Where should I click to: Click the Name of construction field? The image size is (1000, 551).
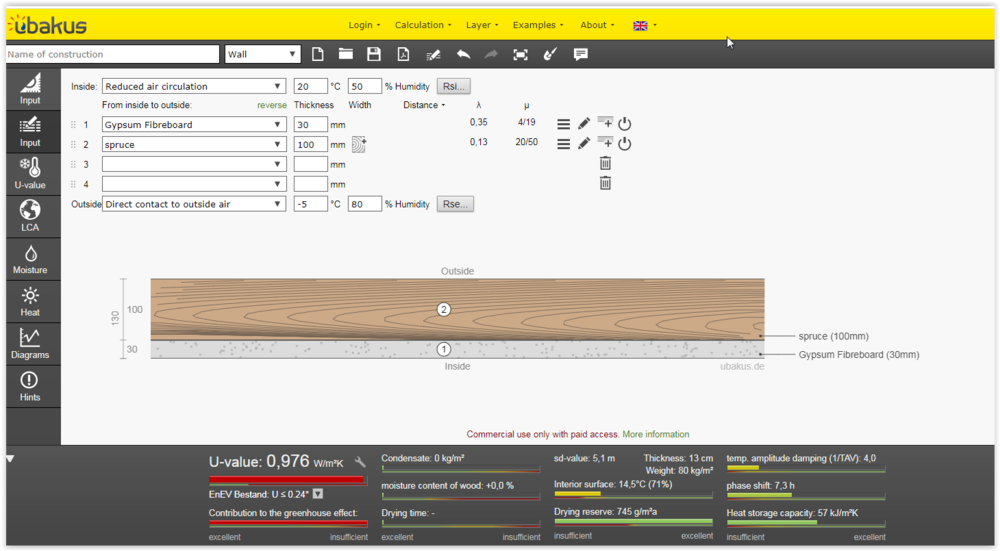coord(112,54)
